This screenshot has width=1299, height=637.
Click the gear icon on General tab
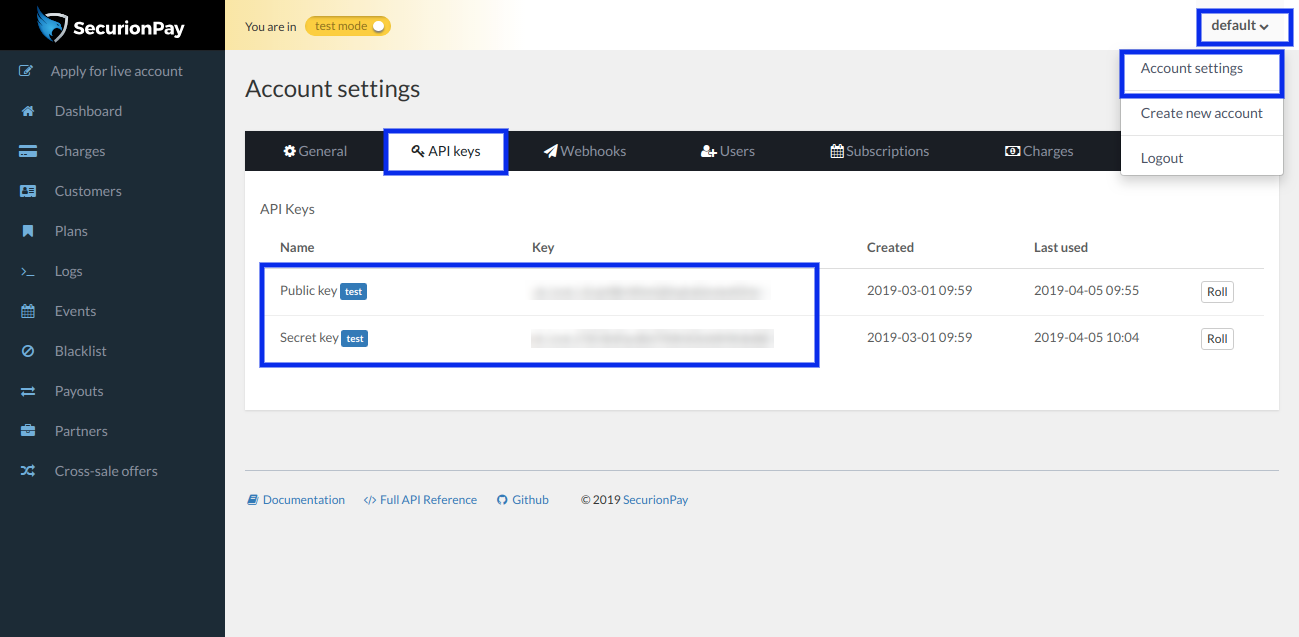click(290, 151)
